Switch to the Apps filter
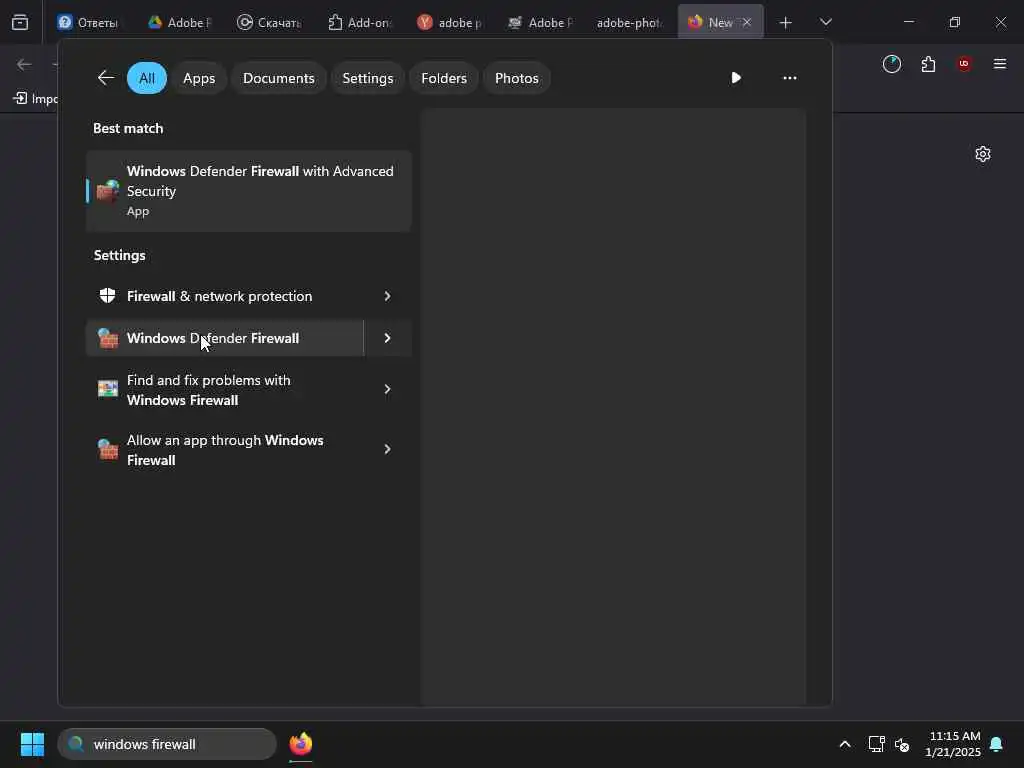 (199, 78)
